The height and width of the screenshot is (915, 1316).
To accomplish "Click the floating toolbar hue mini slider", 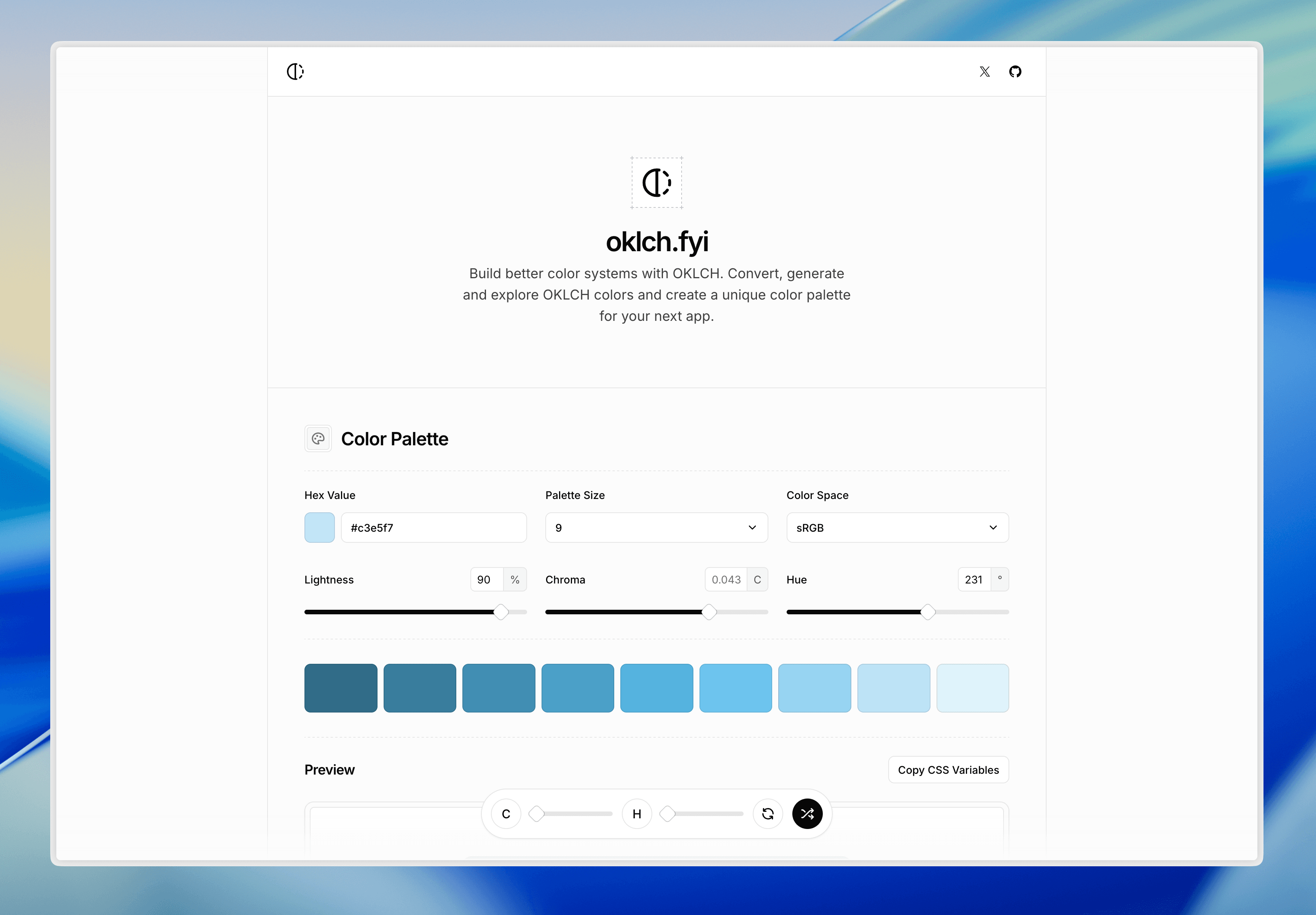I will pyautogui.click(x=701, y=813).
